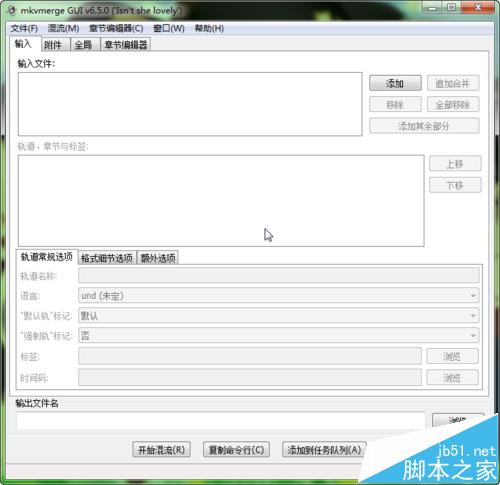Select the 轨道常规选项 tab
Screen dimensions: 500x485
[x=47, y=257]
